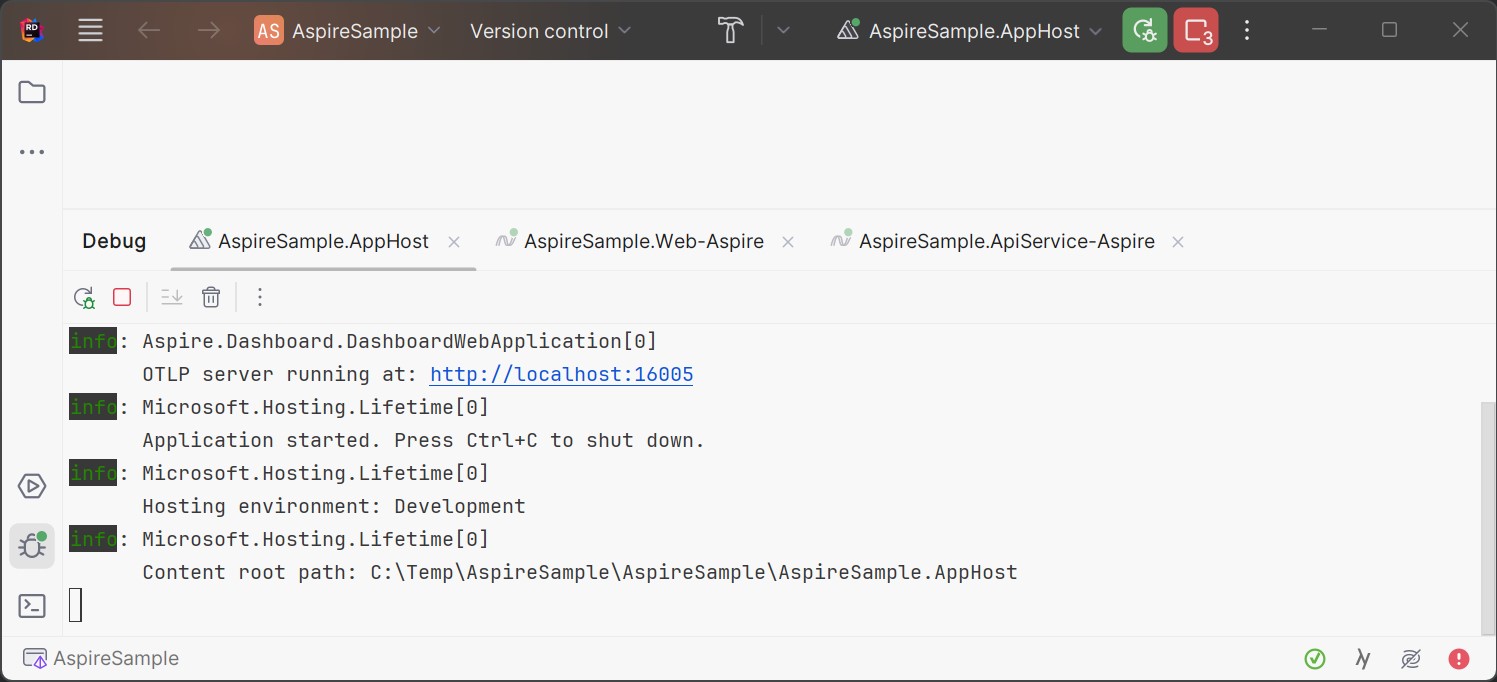
Task: Open the build options dropdown beside the hammer
Action: point(783,30)
